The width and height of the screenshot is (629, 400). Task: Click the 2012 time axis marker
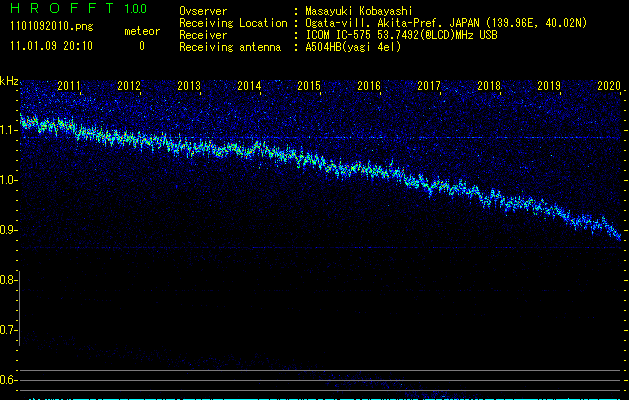pyautogui.click(x=129, y=86)
